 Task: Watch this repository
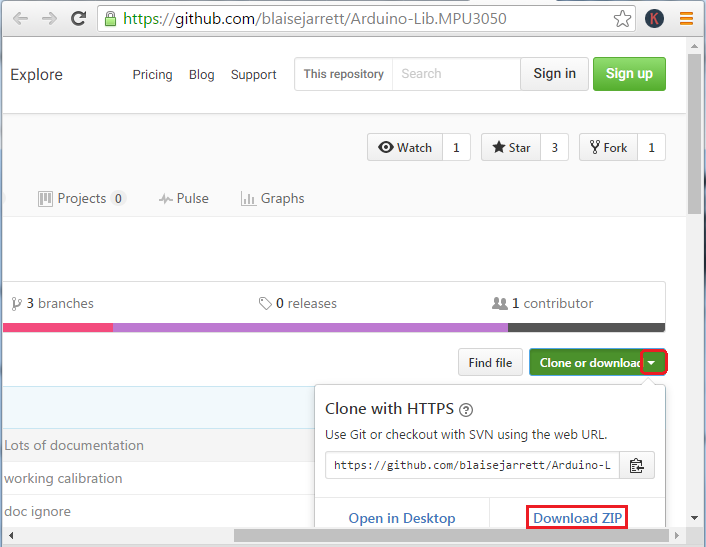pyautogui.click(x=405, y=147)
